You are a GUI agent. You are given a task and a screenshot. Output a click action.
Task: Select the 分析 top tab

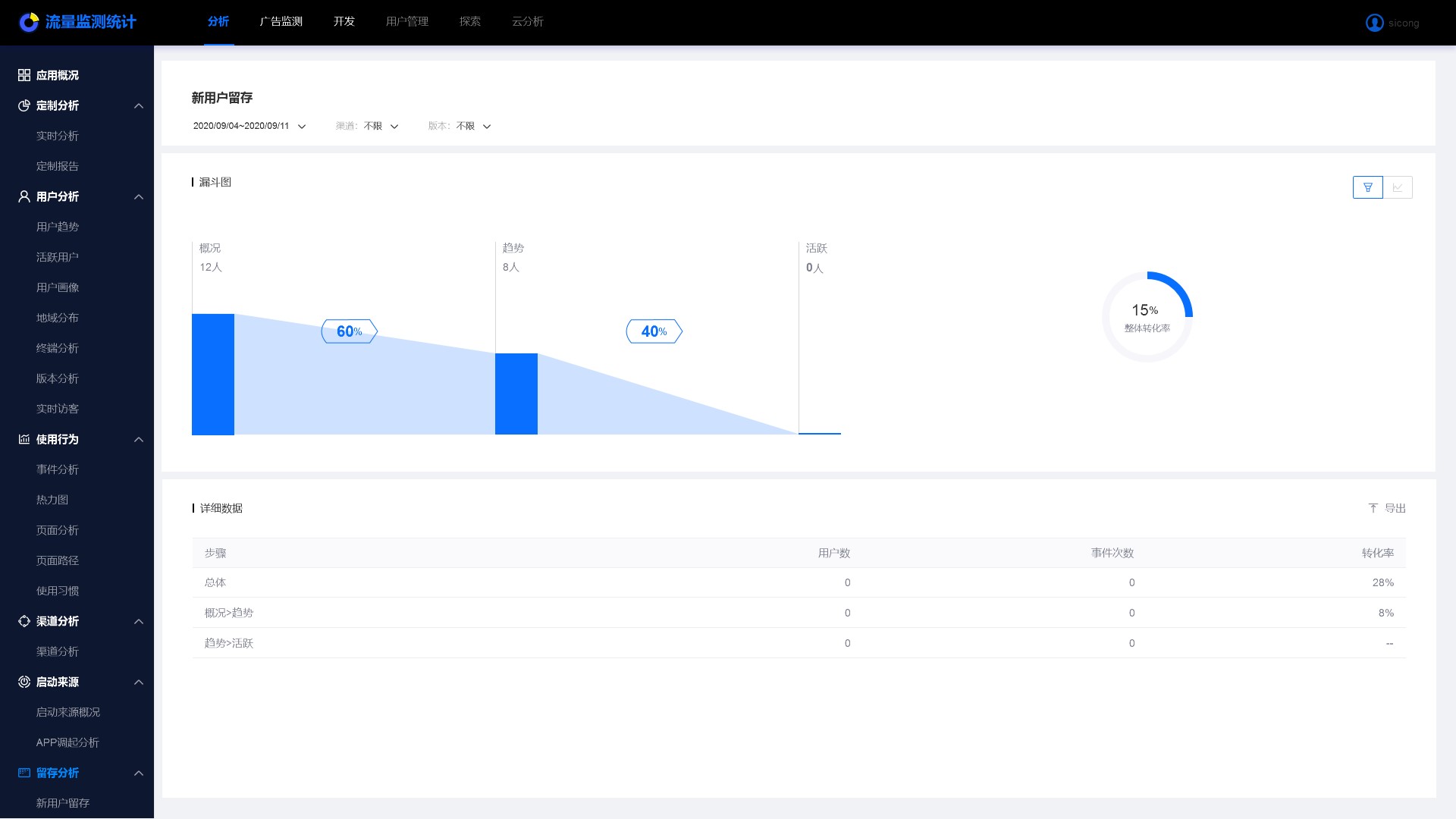(x=218, y=22)
